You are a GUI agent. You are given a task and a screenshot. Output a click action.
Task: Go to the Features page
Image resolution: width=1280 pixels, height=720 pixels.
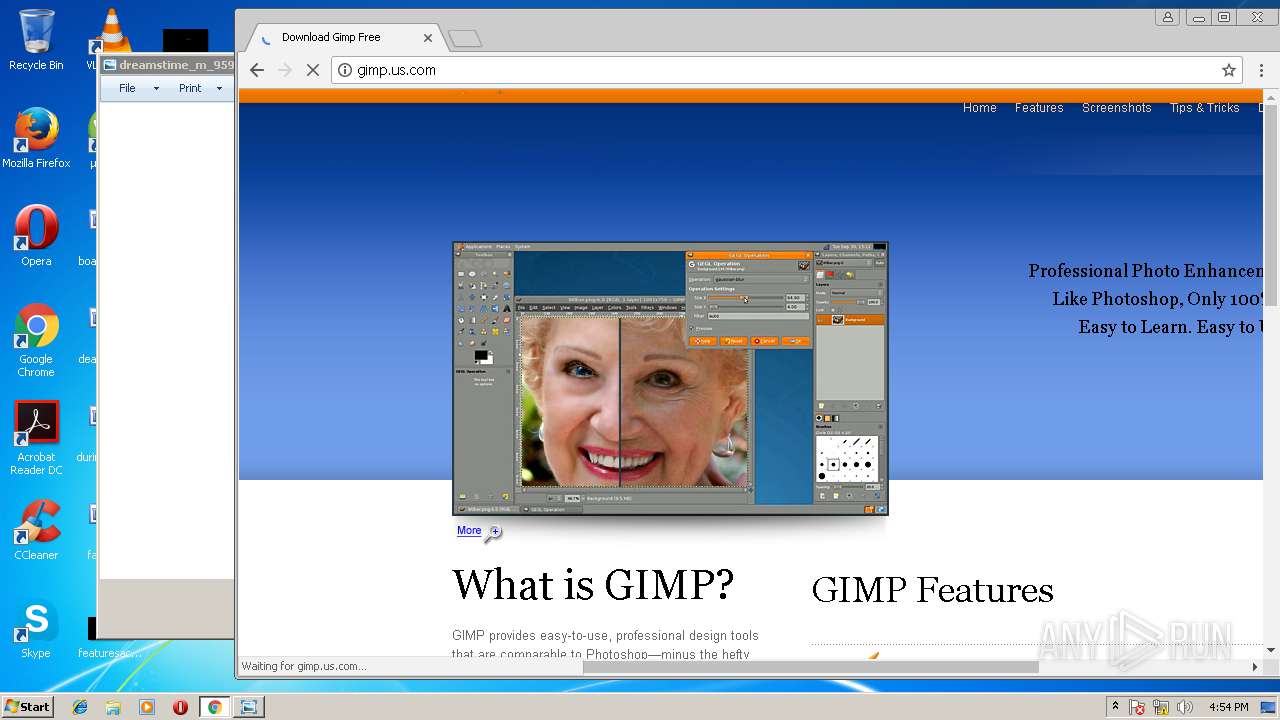click(1039, 108)
